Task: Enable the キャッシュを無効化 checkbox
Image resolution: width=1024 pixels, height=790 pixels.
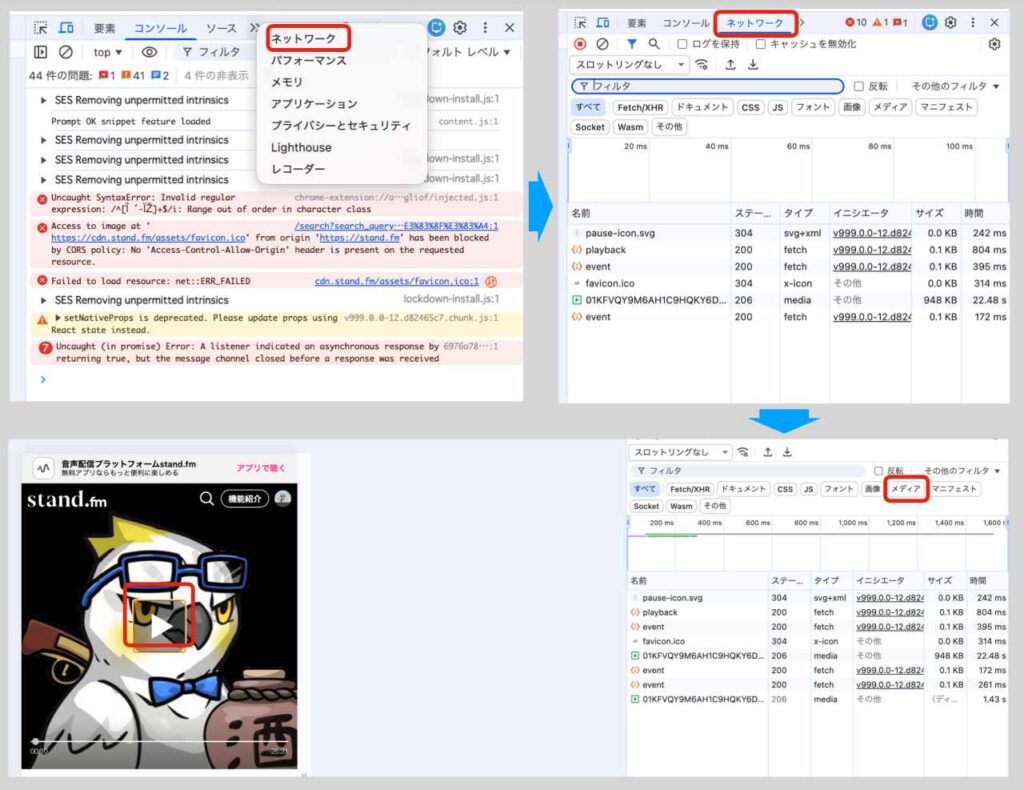Action: (x=761, y=44)
